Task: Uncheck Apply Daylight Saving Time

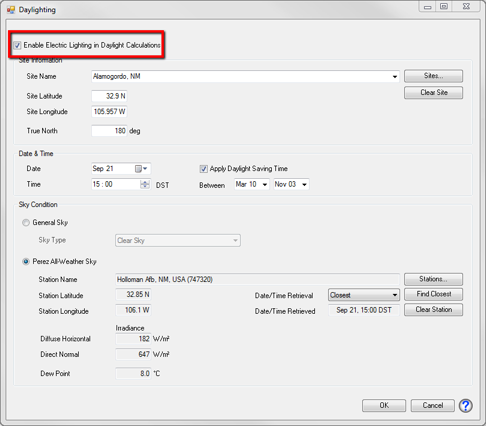Action: pyautogui.click(x=203, y=169)
